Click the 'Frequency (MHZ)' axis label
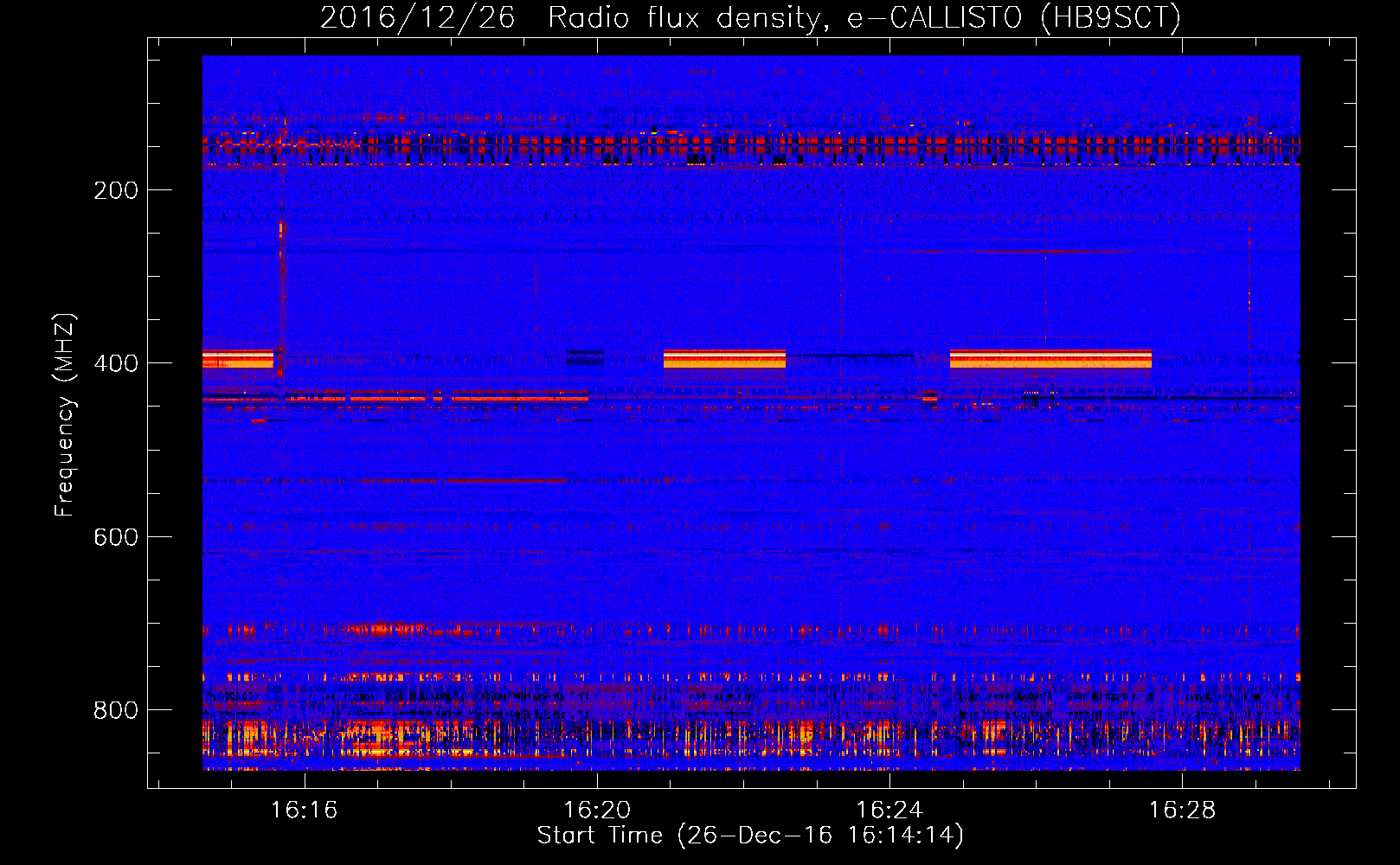Screen dimensions: 1400x865 coord(65,414)
